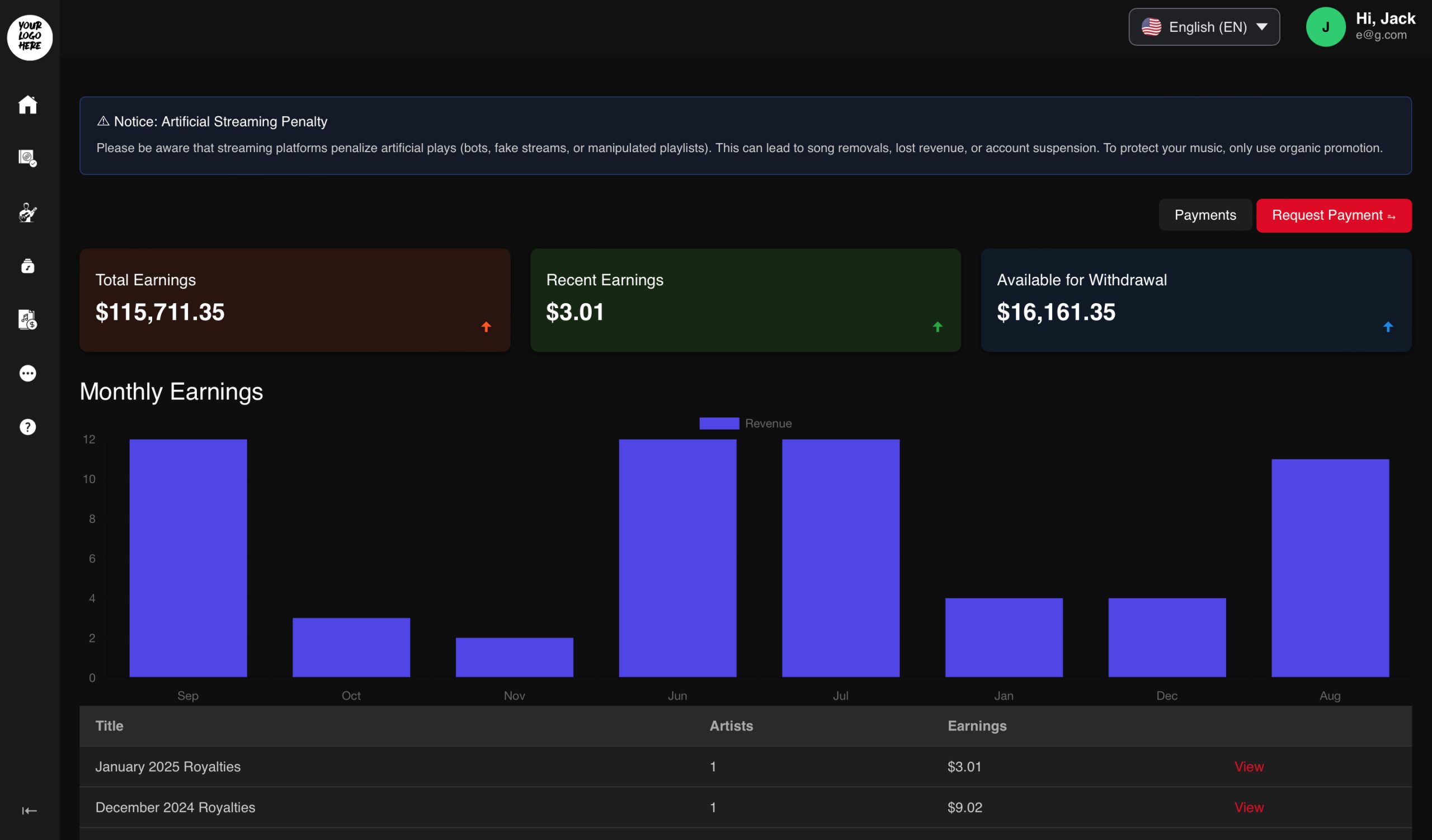Screen dimensions: 1432x840
Task: Open the guitarist artists sidebar icon
Action: point(27,213)
